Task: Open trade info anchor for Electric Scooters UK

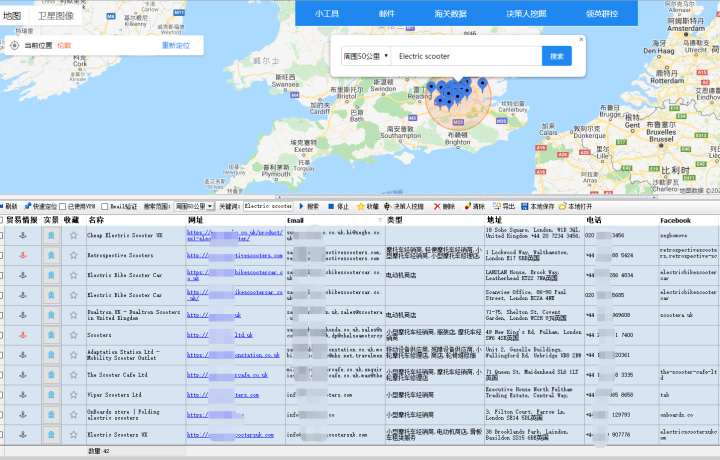Action: pyautogui.click(x=22, y=434)
